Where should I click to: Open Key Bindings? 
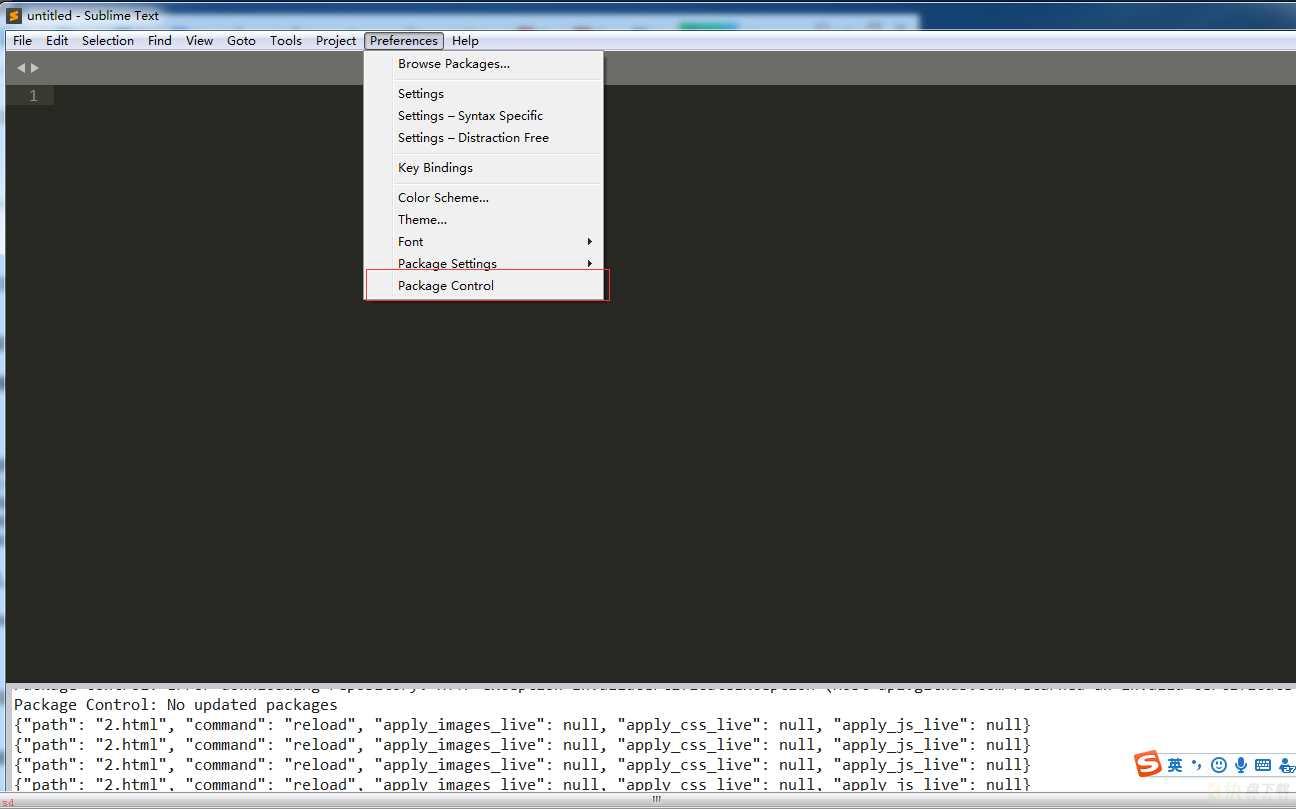pos(484,168)
